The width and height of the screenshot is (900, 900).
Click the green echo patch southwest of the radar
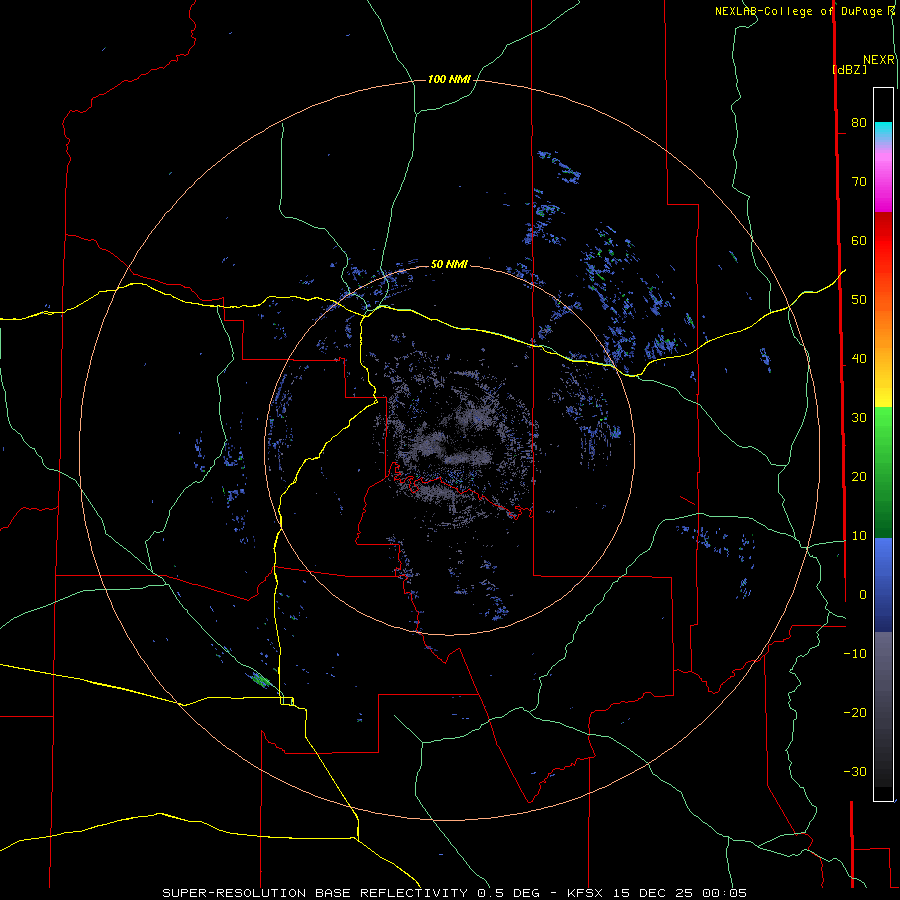(x=260, y=680)
